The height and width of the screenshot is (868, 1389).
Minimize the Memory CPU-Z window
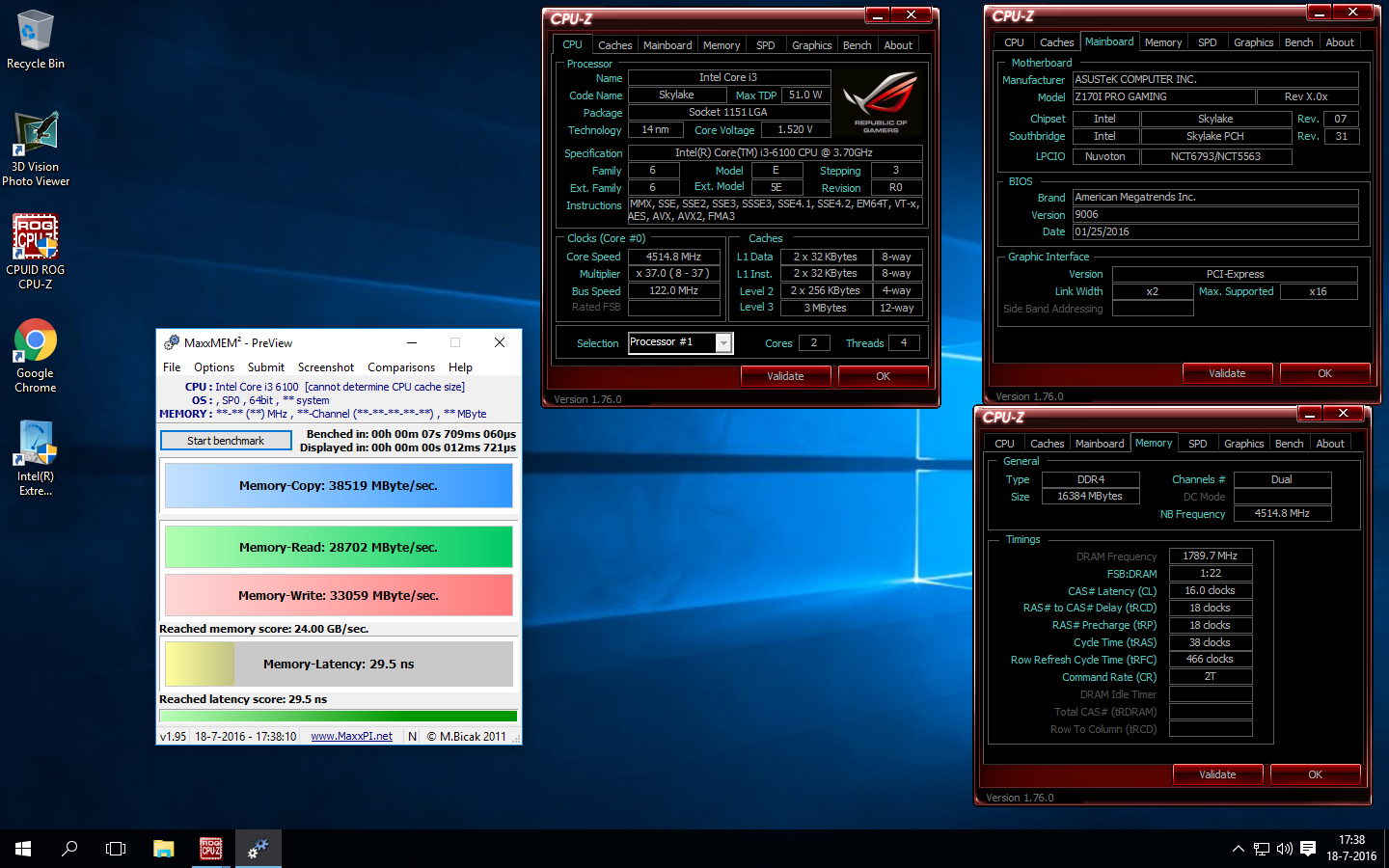coord(1310,414)
